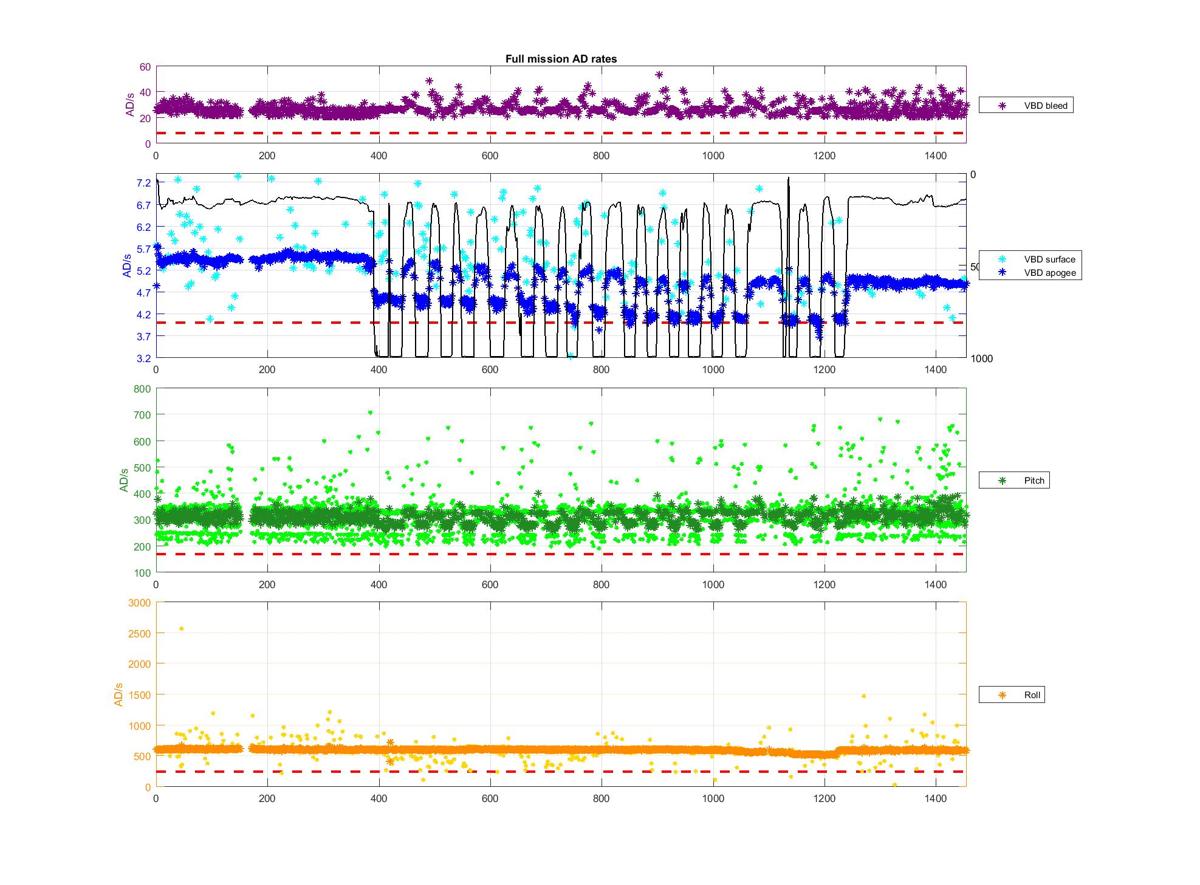The image size is (1200, 885).
Task: Click the '2500' tick on the Roll plot
Action: (x=139, y=633)
